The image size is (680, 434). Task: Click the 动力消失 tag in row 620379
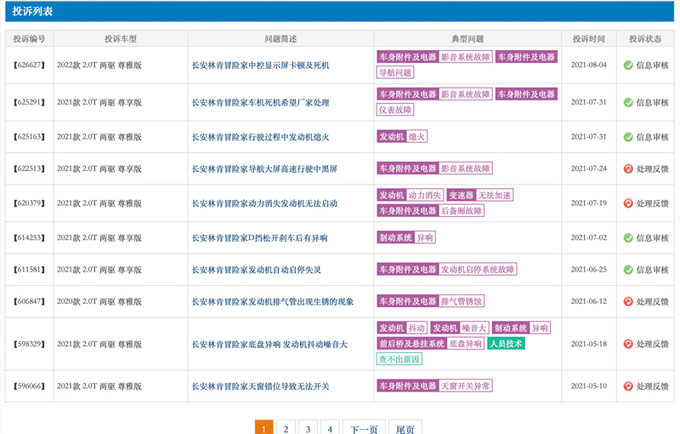coord(425,195)
